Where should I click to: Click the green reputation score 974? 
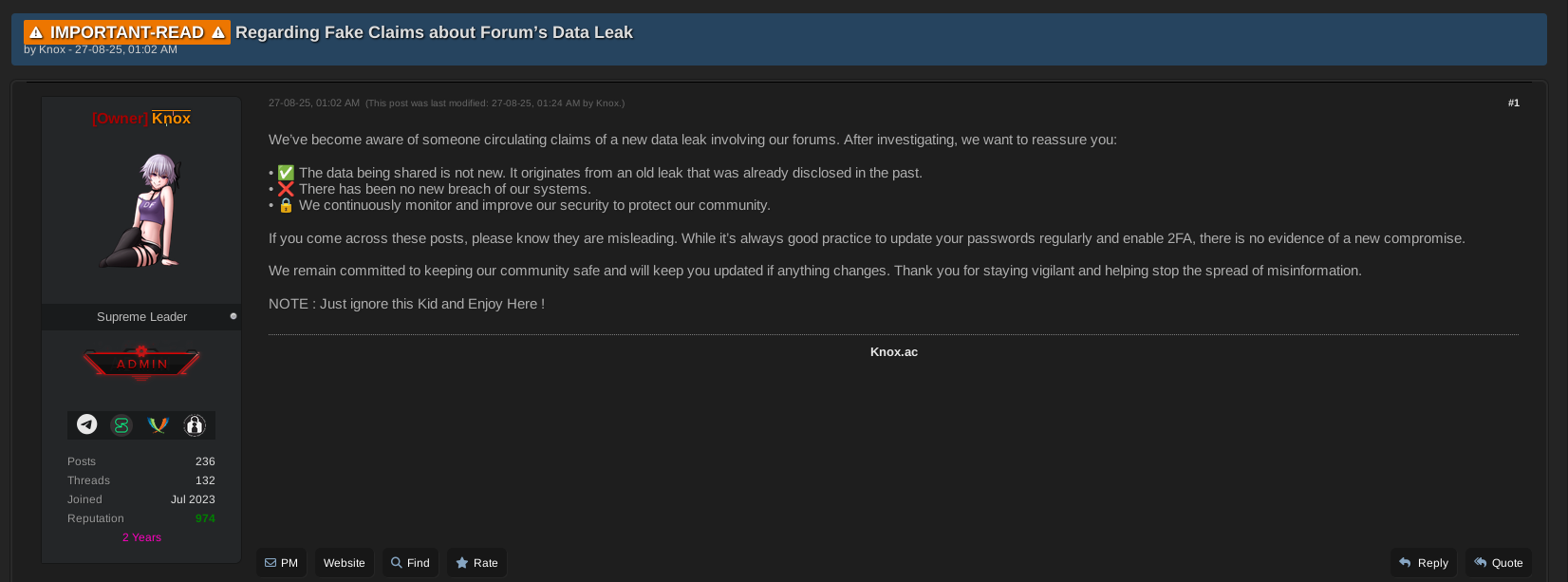(x=205, y=518)
